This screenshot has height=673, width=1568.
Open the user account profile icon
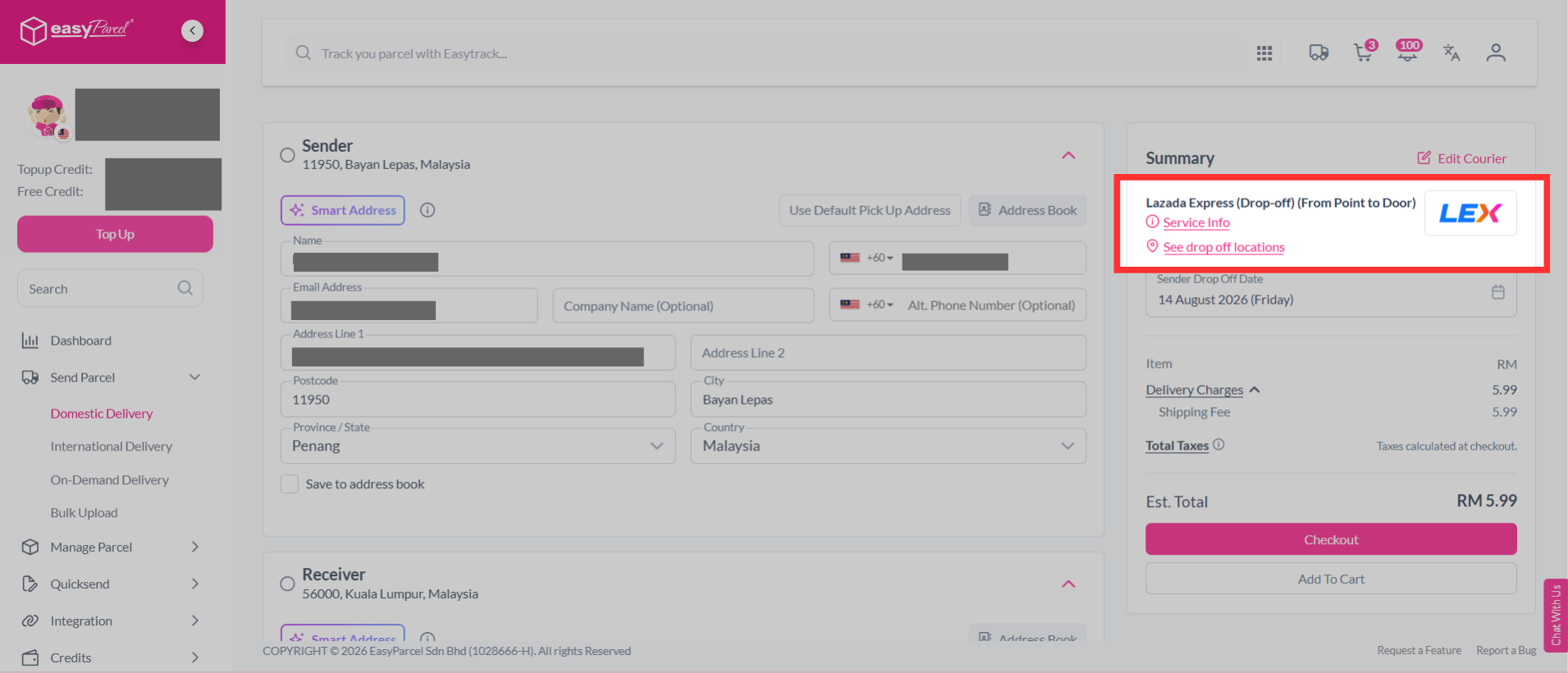coord(1496,53)
